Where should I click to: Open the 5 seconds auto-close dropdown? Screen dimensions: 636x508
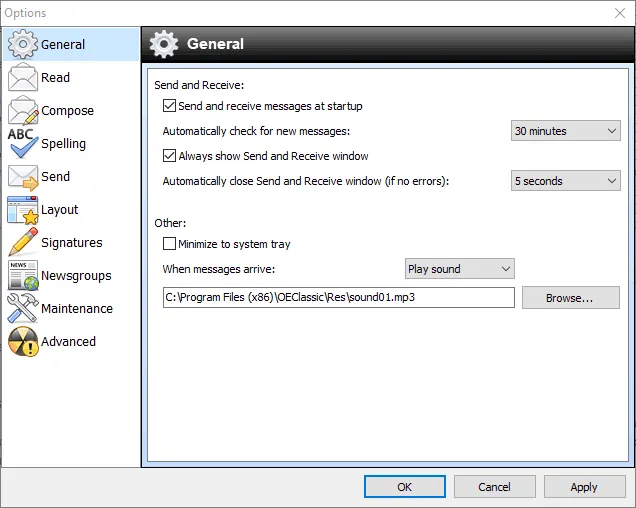click(566, 181)
